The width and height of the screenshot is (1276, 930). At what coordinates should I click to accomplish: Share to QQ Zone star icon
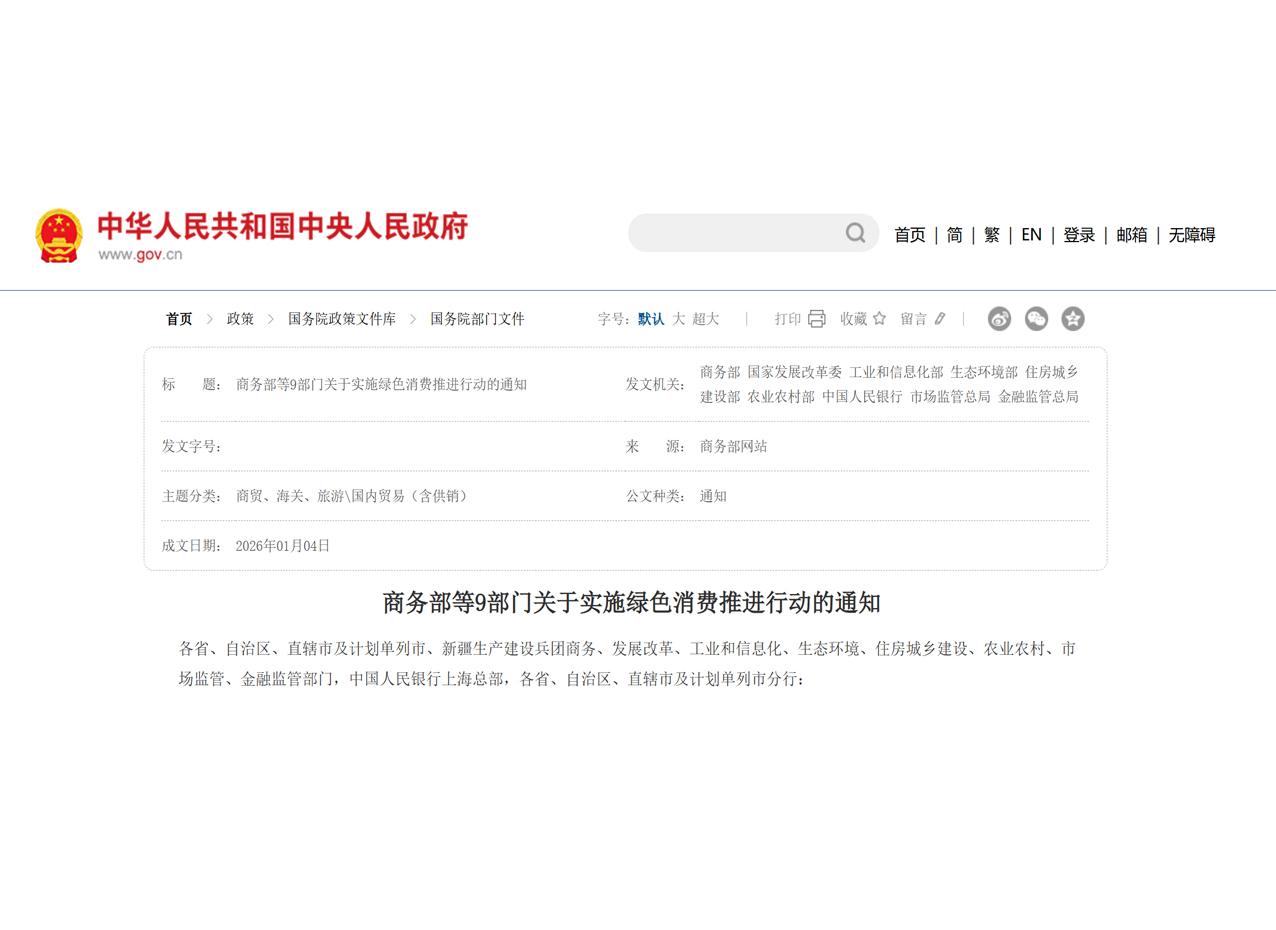coord(1073,319)
